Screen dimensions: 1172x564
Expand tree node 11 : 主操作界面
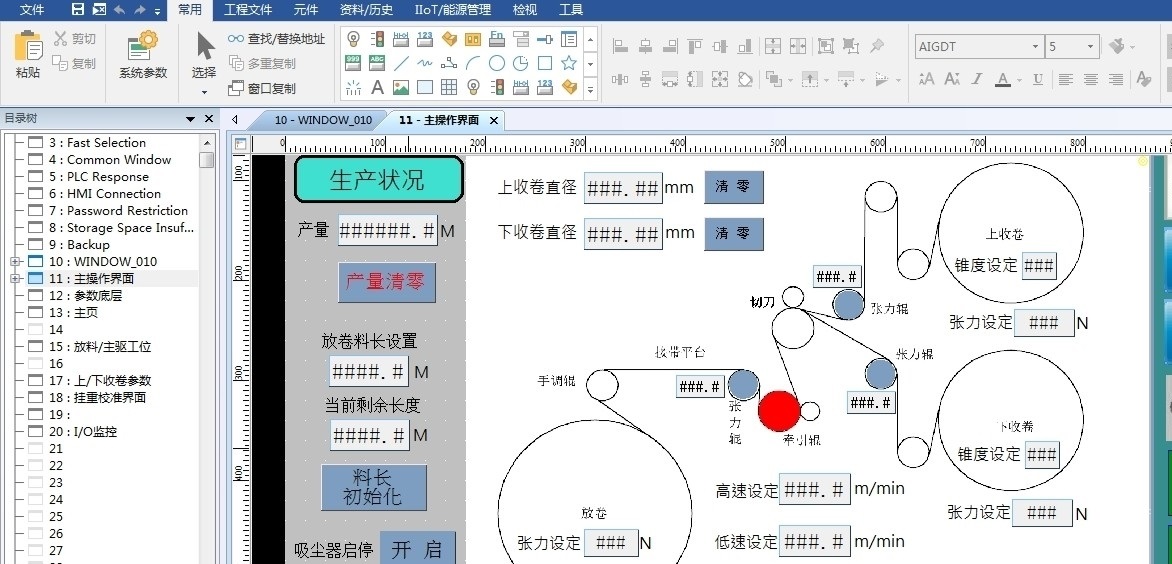pyautogui.click(x=15, y=279)
